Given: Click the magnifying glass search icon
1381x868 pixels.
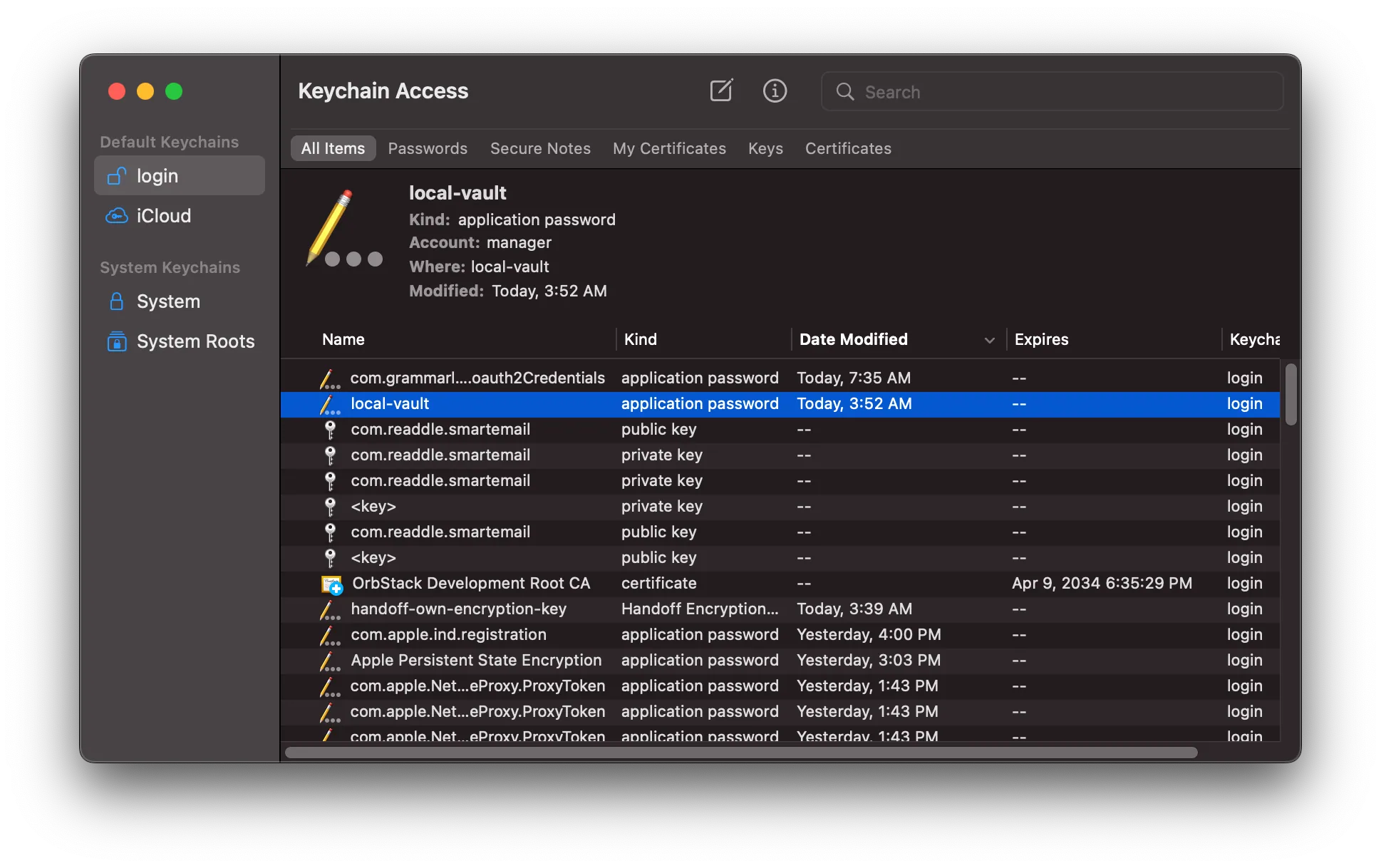Looking at the screenshot, I should [x=845, y=92].
